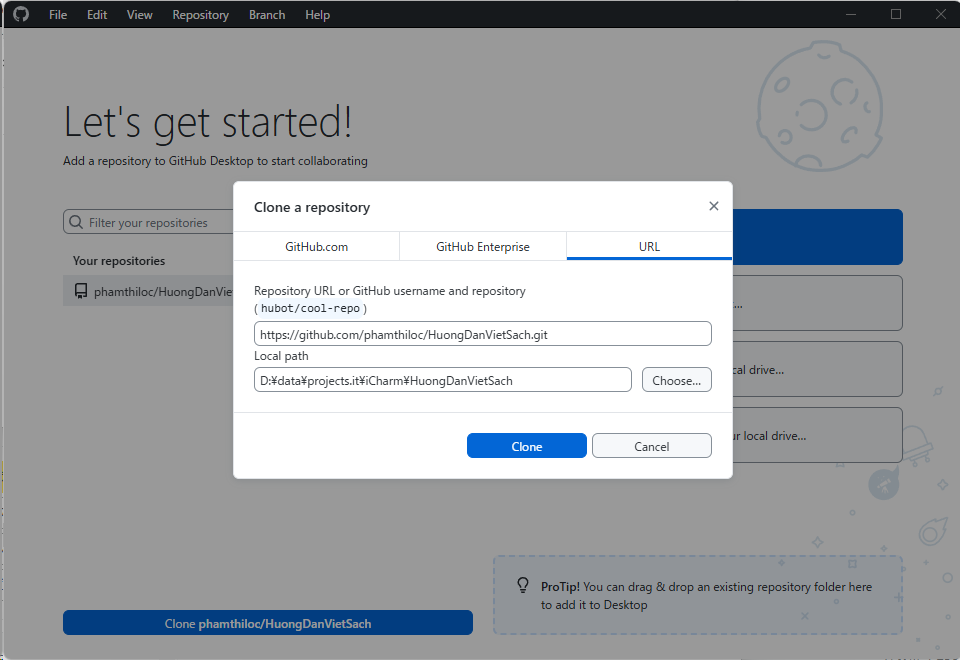Maximize the GitHub Desktop window

(896, 14)
